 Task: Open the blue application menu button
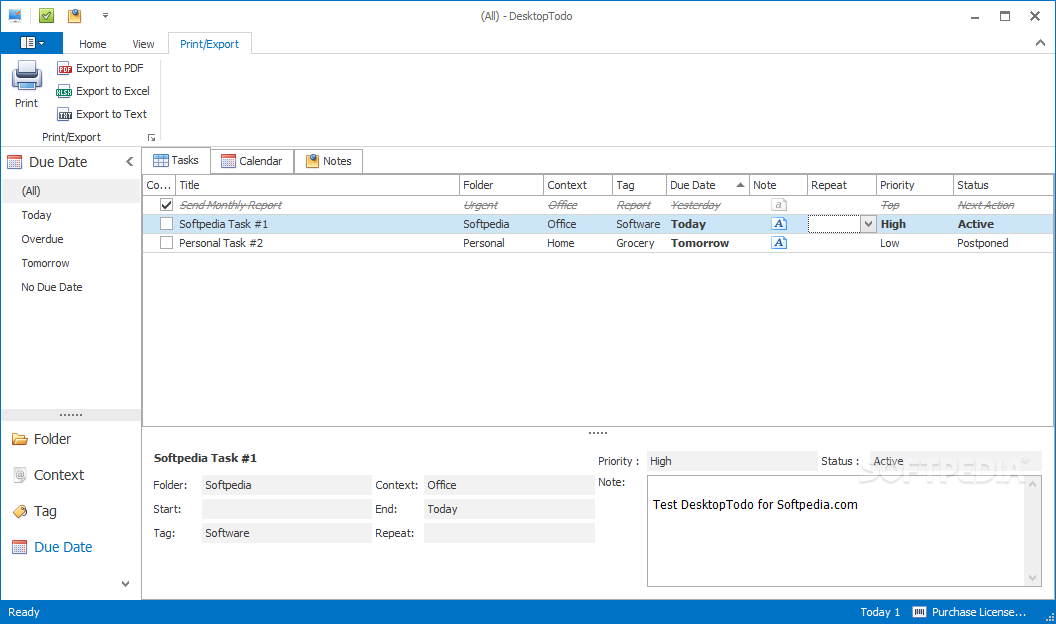tap(32, 43)
